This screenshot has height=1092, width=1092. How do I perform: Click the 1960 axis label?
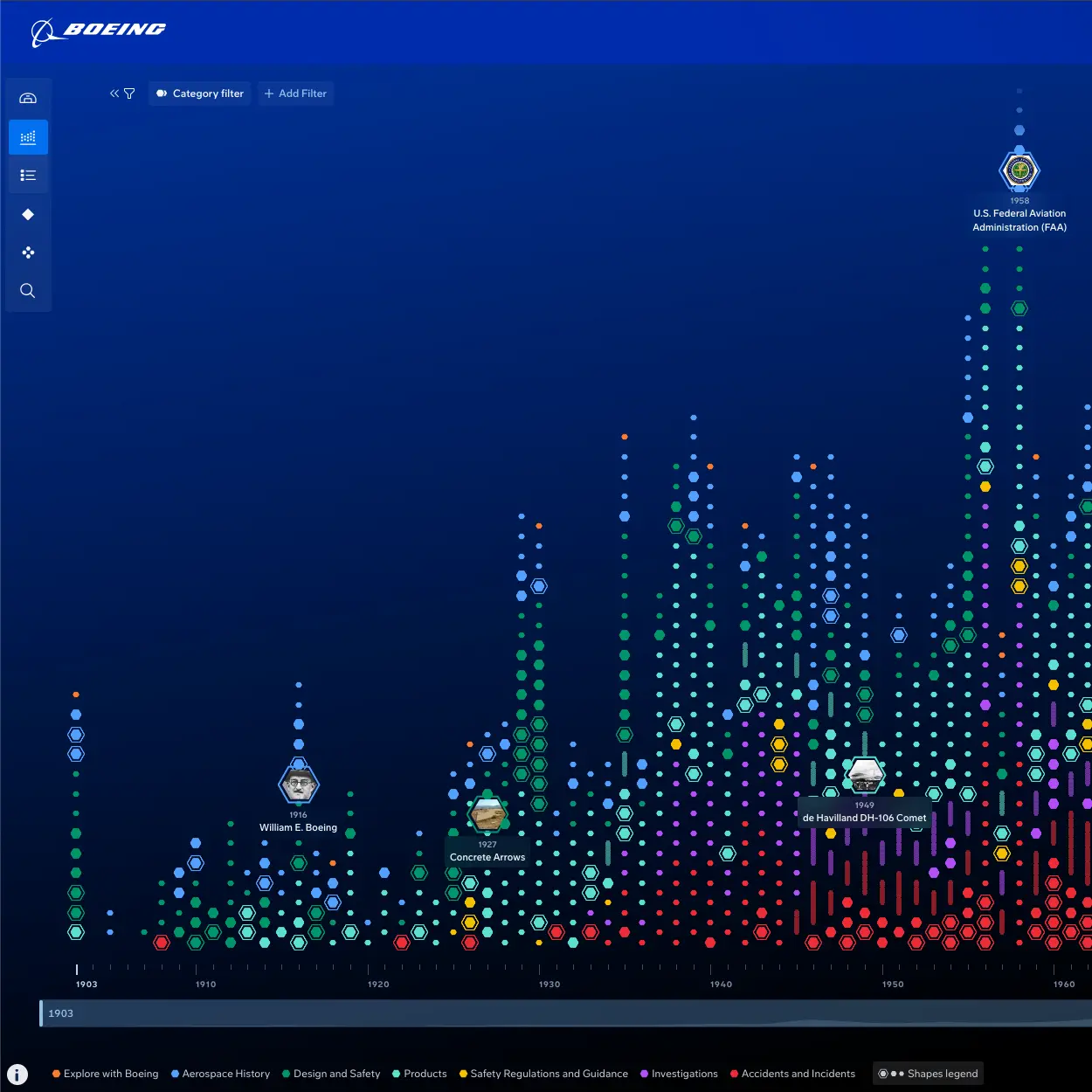(1064, 985)
